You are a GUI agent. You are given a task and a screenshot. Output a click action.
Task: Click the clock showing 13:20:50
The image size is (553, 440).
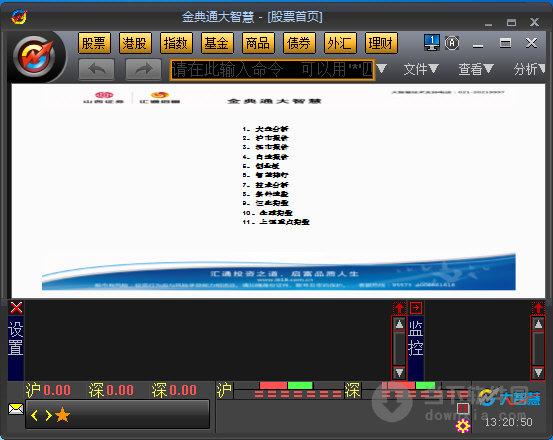coord(508,422)
